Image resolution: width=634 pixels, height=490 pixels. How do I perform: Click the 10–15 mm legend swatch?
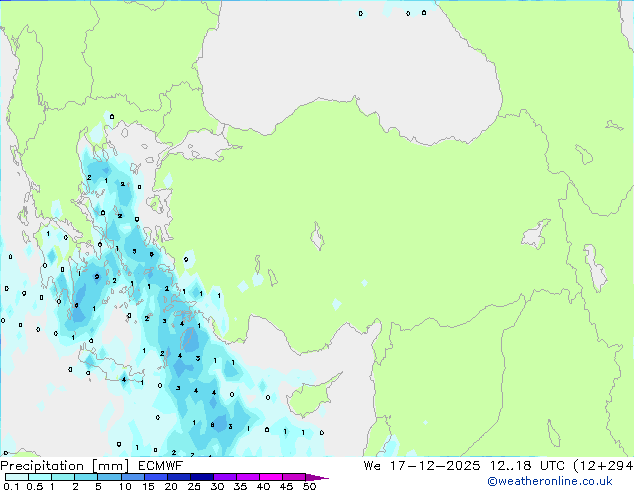tap(133, 477)
